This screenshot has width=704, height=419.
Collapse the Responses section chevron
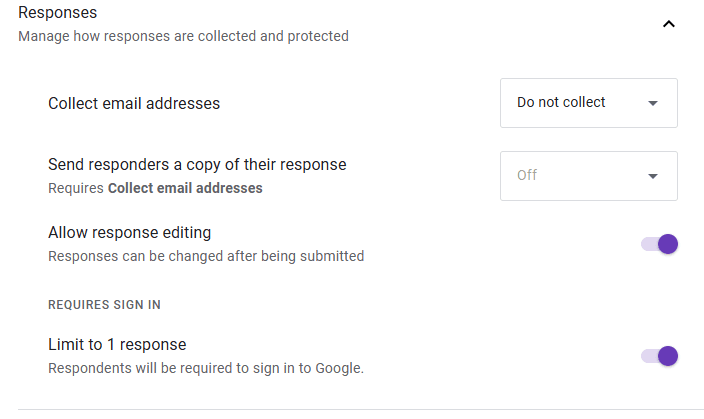pyautogui.click(x=669, y=24)
